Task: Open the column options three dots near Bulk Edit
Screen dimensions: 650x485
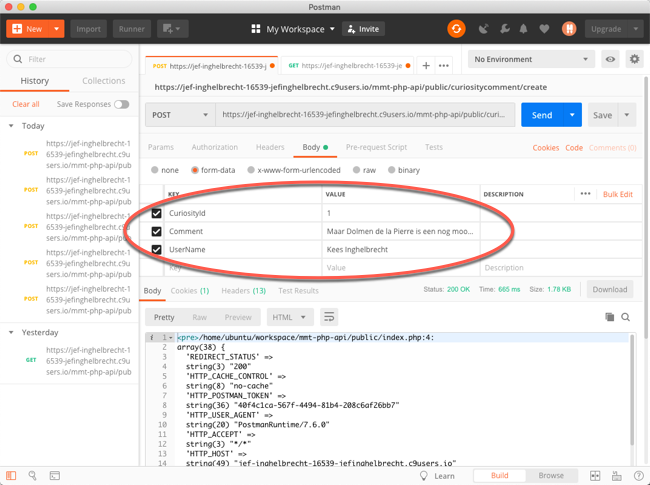Action: [585, 194]
